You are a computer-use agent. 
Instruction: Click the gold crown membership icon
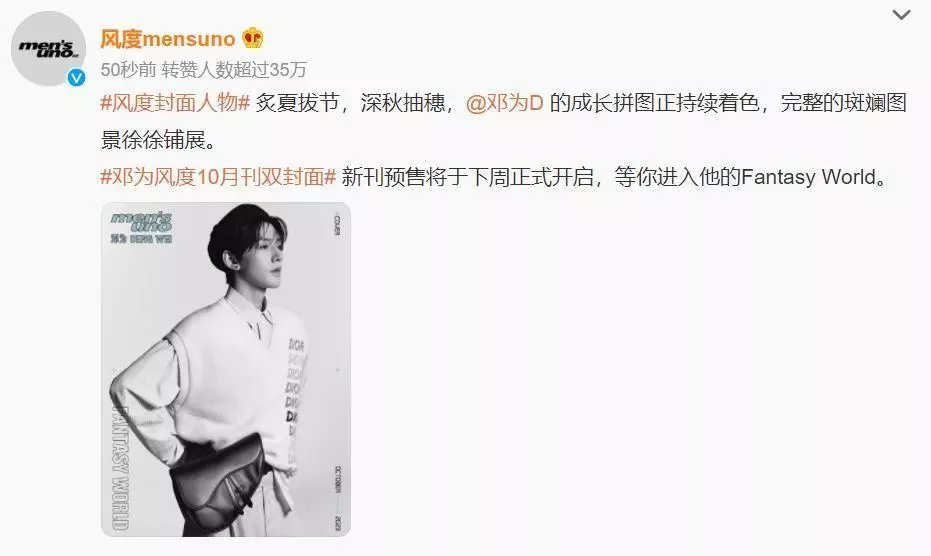click(x=253, y=39)
